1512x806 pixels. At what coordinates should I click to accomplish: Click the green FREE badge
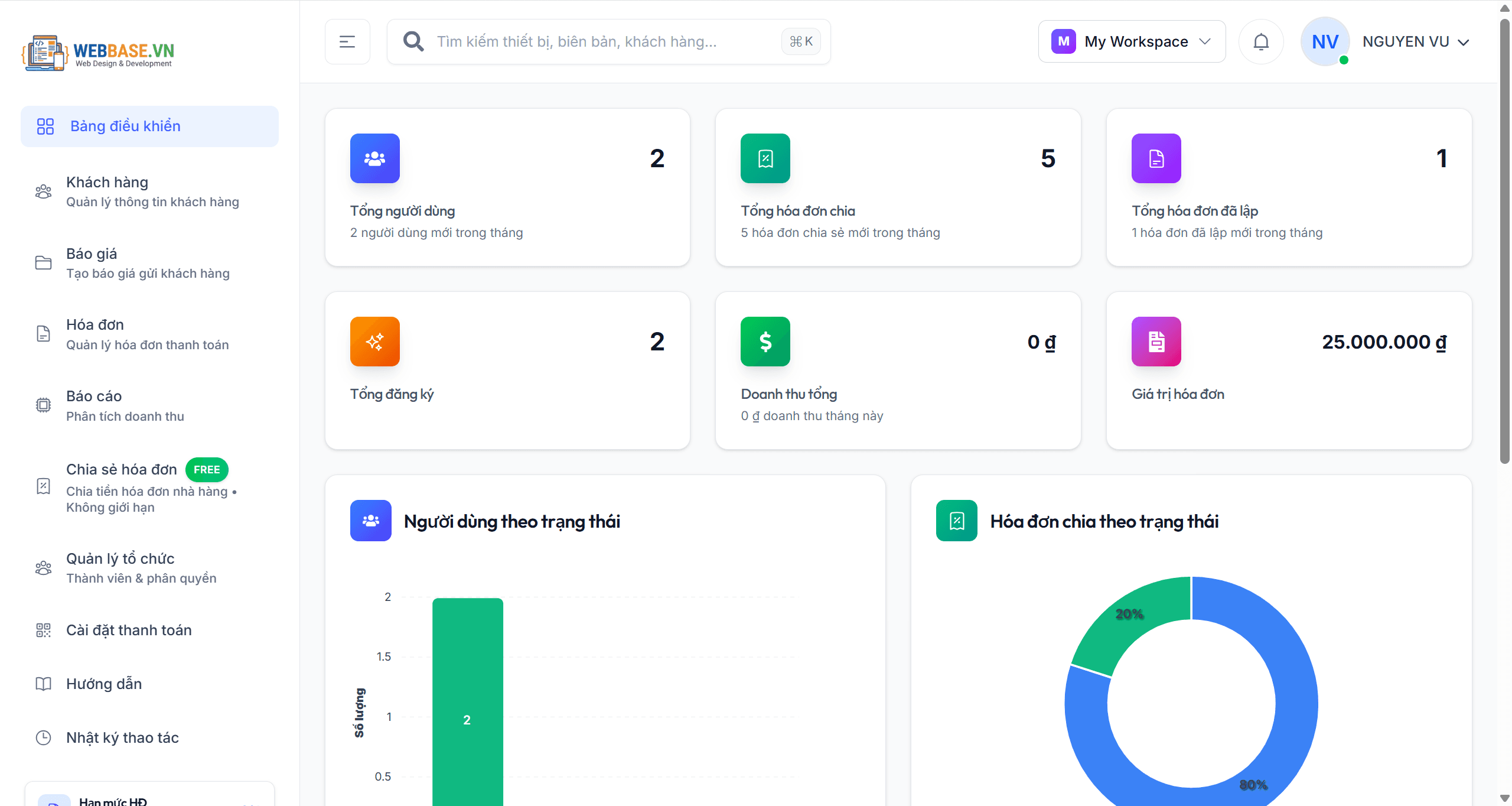(207, 470)
